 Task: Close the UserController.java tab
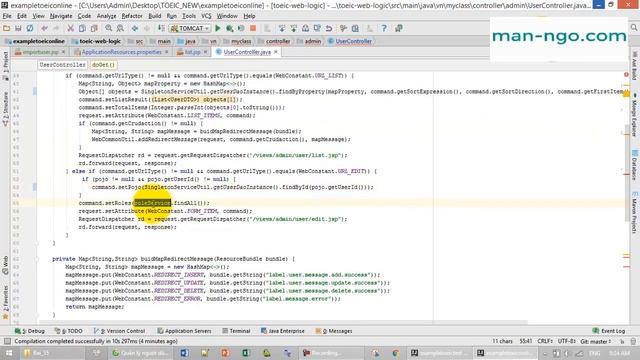276,52
